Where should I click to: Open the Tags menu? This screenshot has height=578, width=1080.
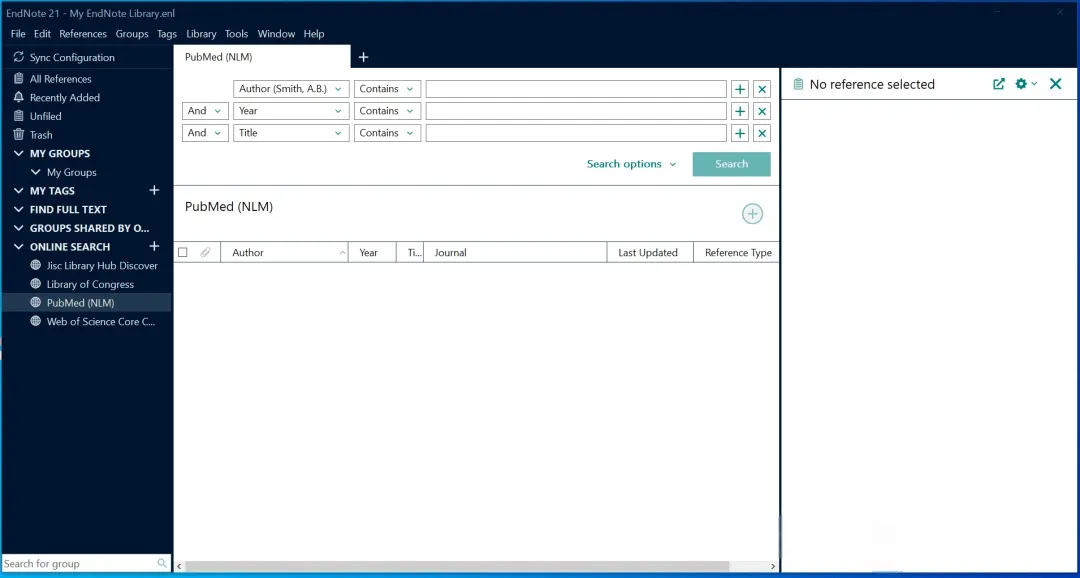click(x=167, y=34)
